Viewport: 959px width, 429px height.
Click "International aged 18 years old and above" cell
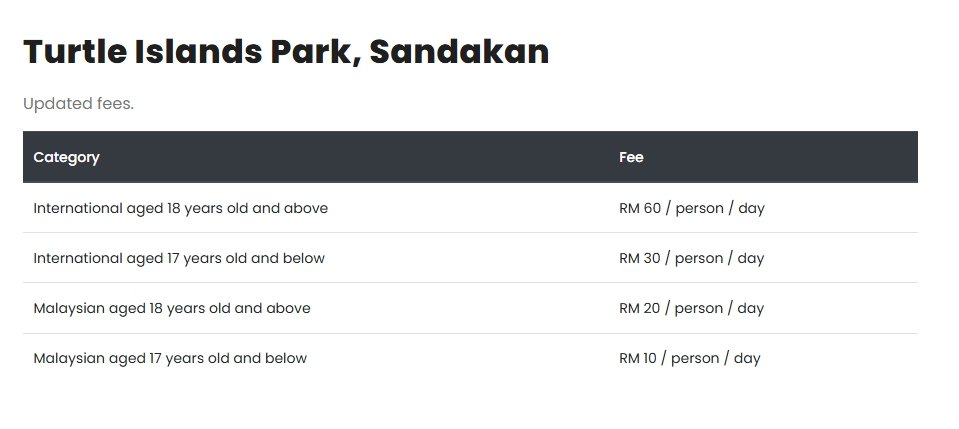coord(181,208)
